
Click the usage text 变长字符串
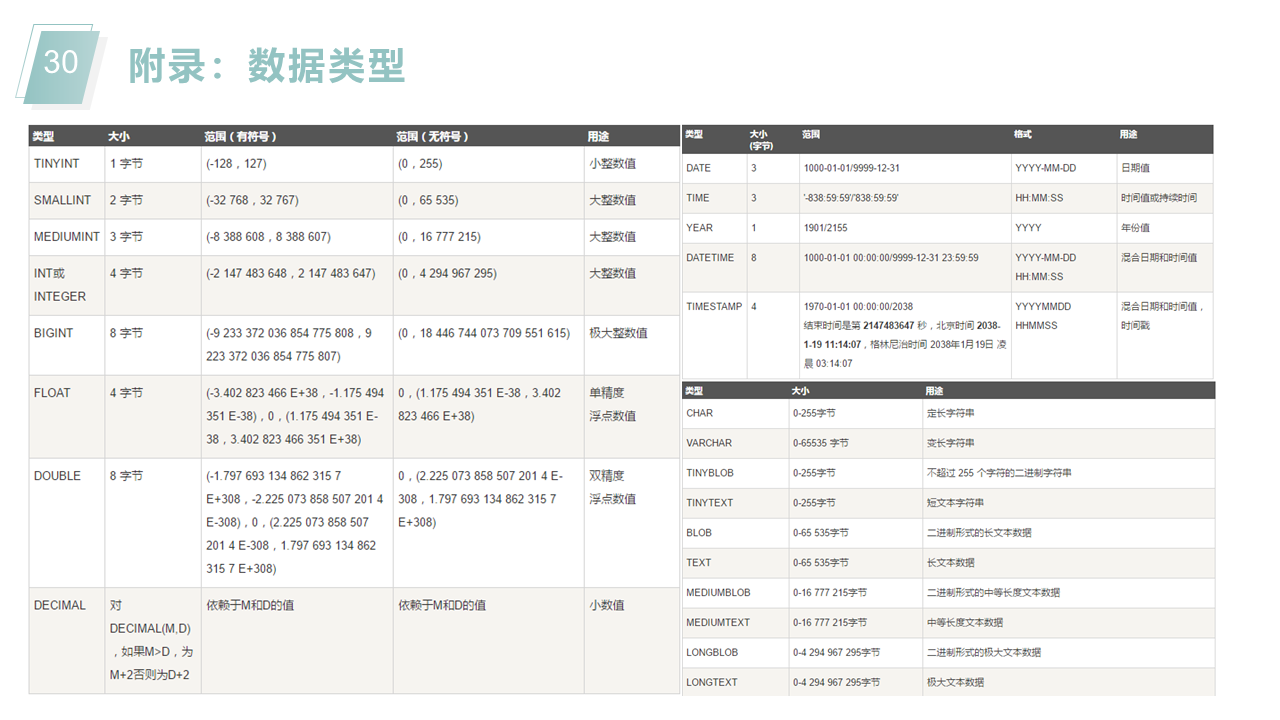[x=950, y=443]
